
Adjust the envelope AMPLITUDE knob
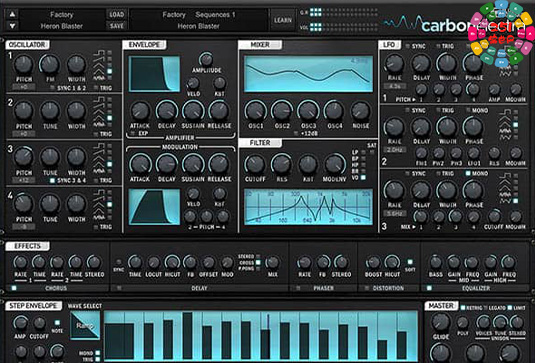(x=206, y=60)
